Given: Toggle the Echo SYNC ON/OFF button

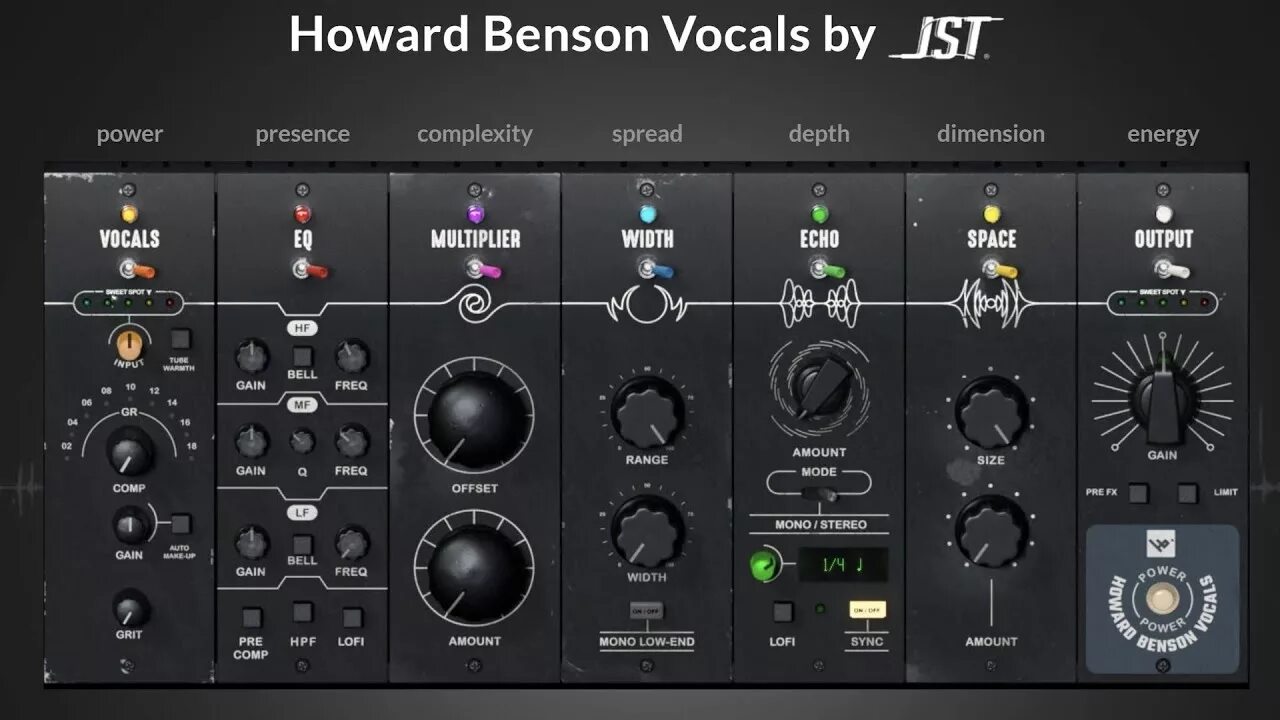Looking at the screenshot, I should pyautogui.click(x=866, y=610).
